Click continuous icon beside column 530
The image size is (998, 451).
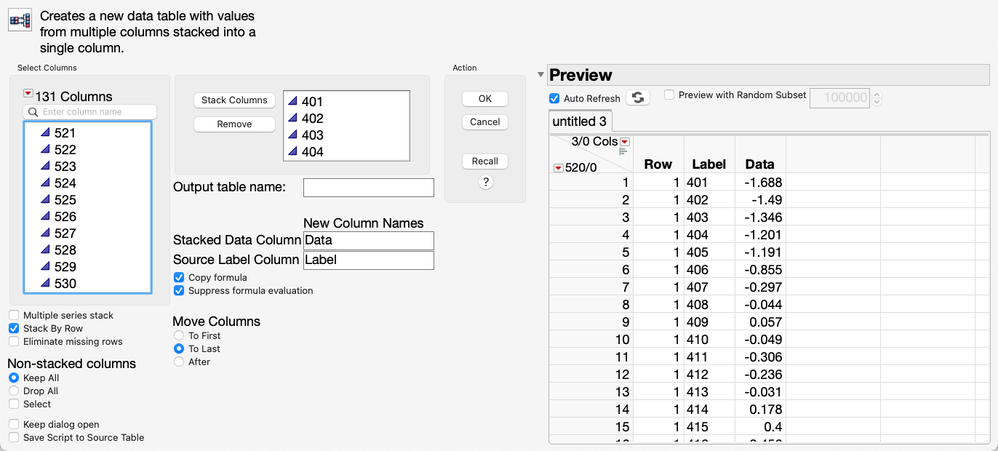[x=45, y=283]
